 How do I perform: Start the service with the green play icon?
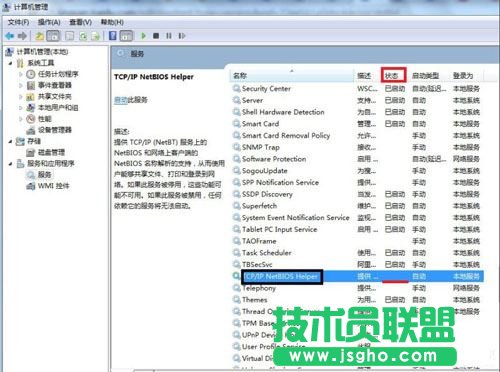(x=144, y=35)
